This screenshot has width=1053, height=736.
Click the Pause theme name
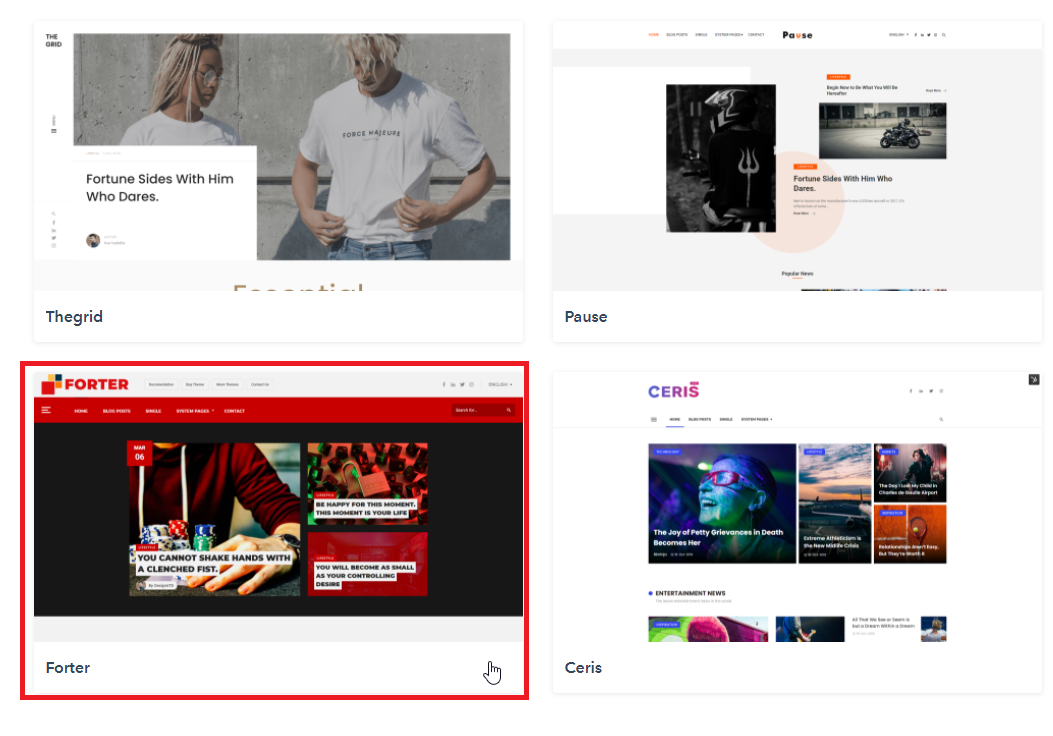click(x=586, y=317)
